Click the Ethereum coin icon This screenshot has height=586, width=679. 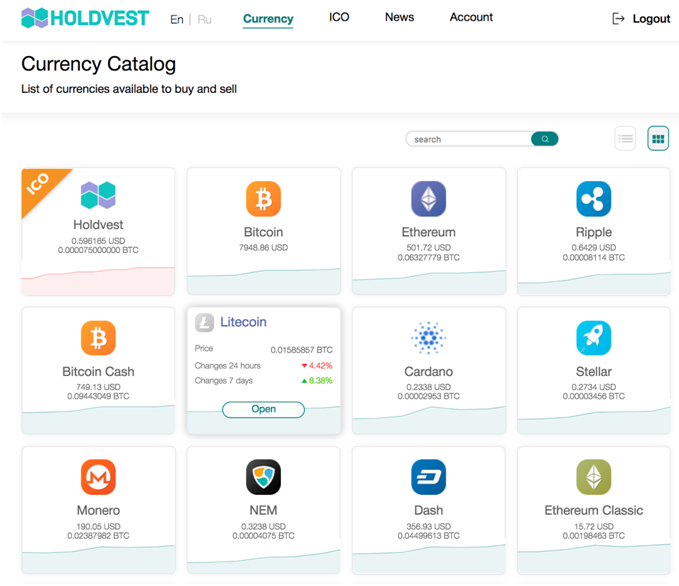point(428,199)
